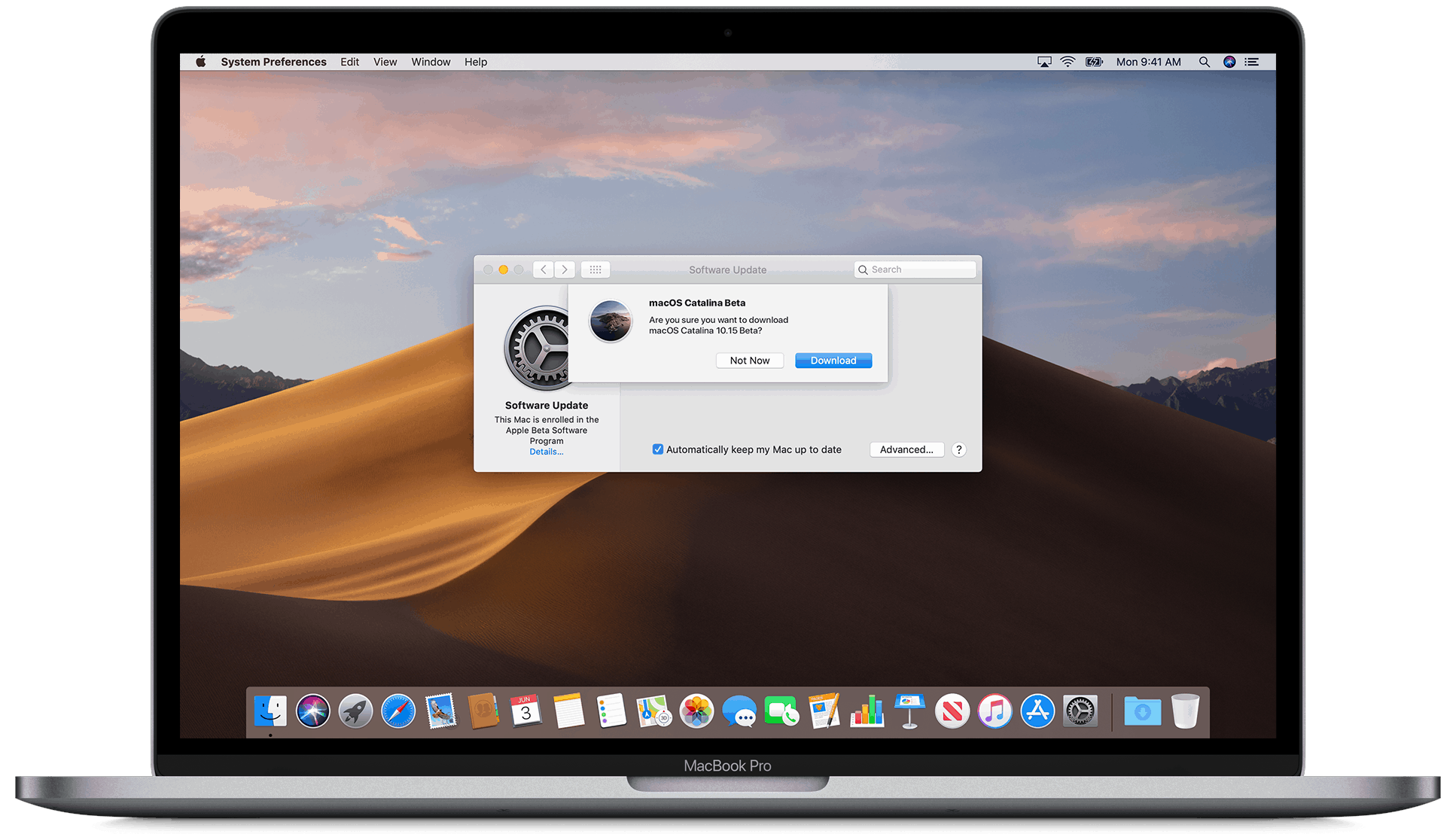Open the Wi-Fi status menu

(x=1068, y=62)
